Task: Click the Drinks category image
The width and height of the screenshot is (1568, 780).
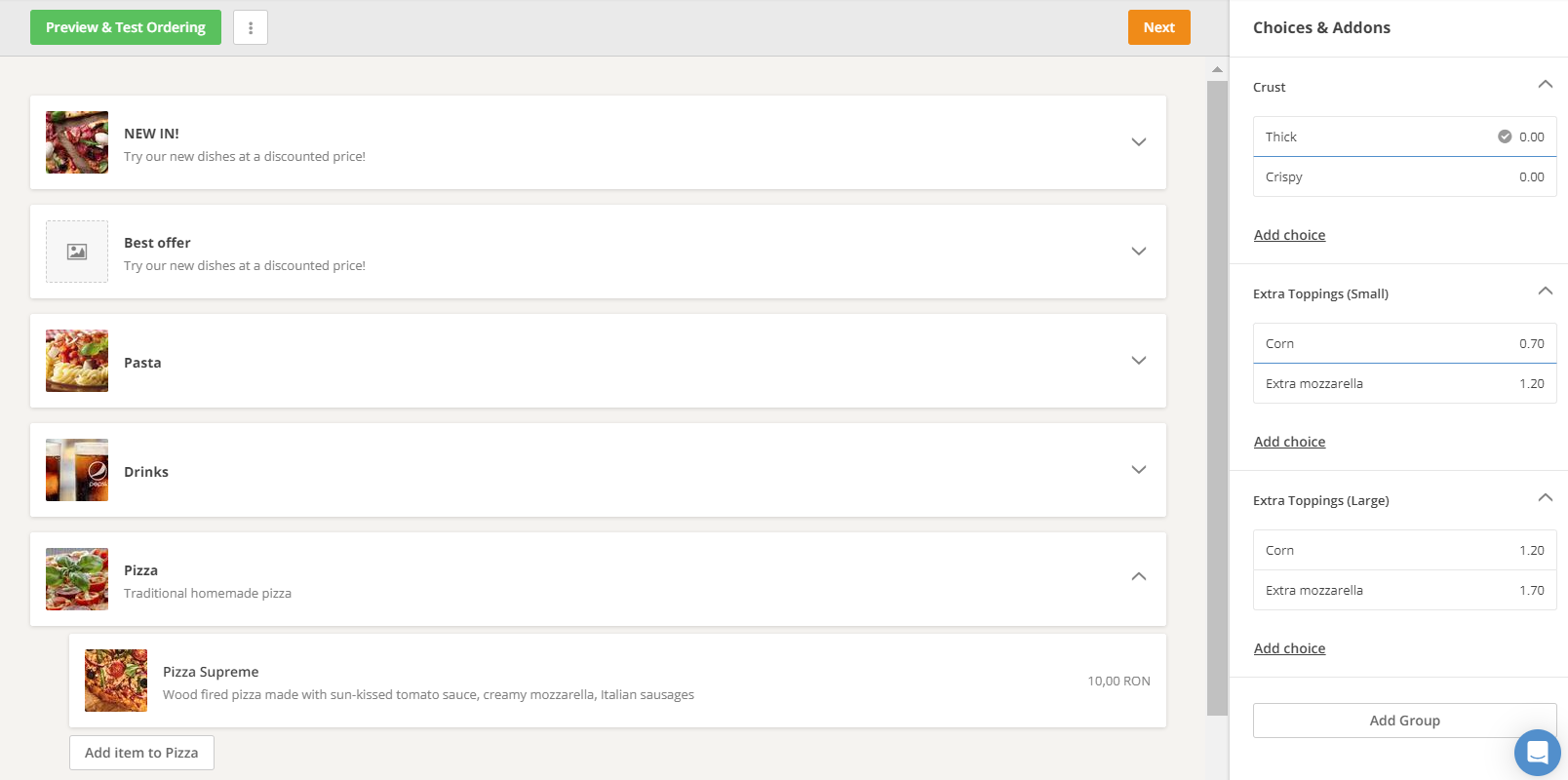Action: coord(77,470)
